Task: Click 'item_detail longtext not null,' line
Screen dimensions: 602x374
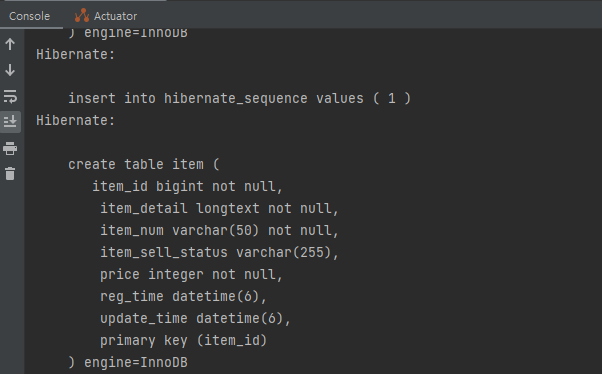Action: (219, 208)
